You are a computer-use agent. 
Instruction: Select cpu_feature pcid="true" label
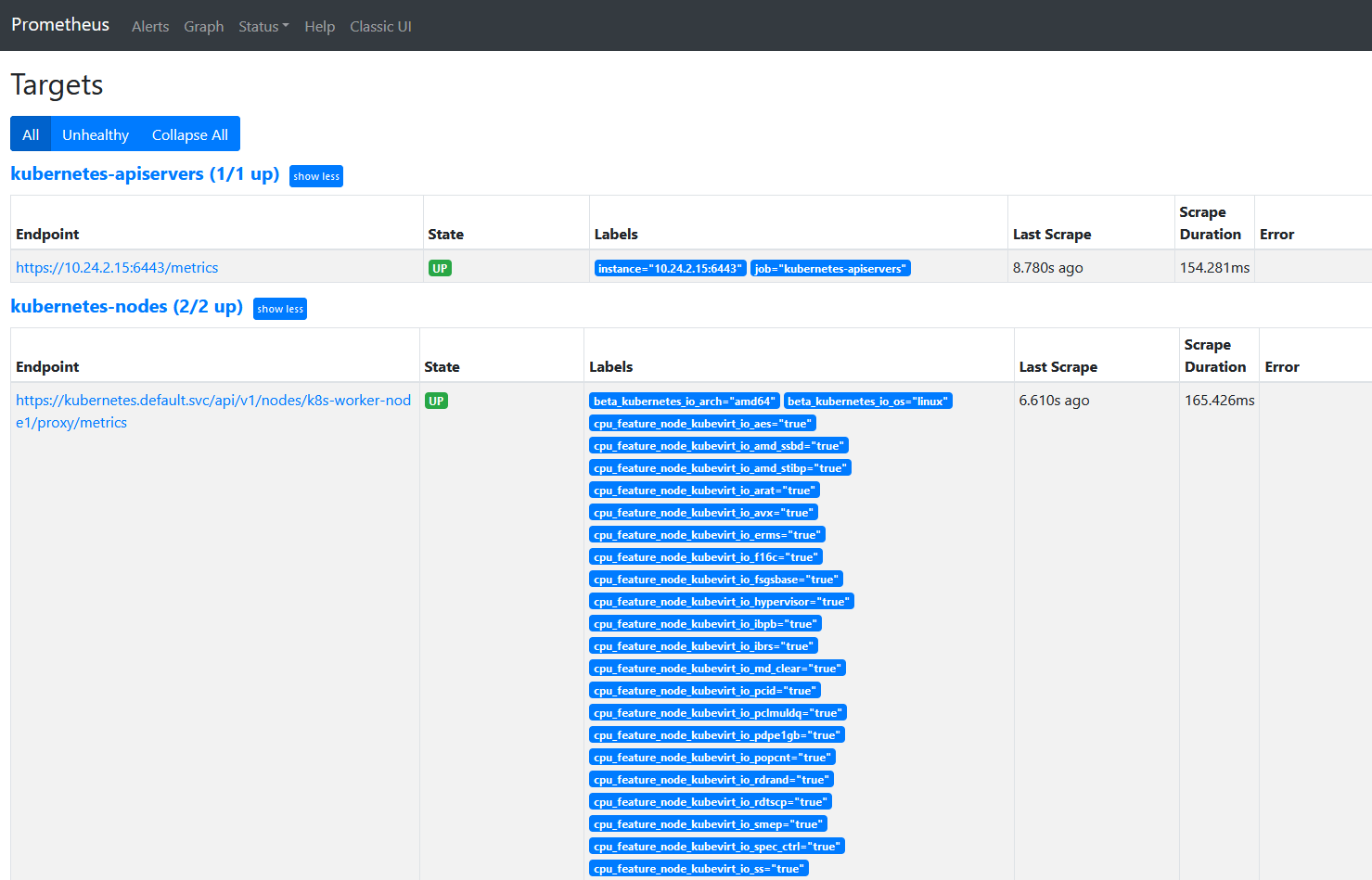click(x=705, y=690)
